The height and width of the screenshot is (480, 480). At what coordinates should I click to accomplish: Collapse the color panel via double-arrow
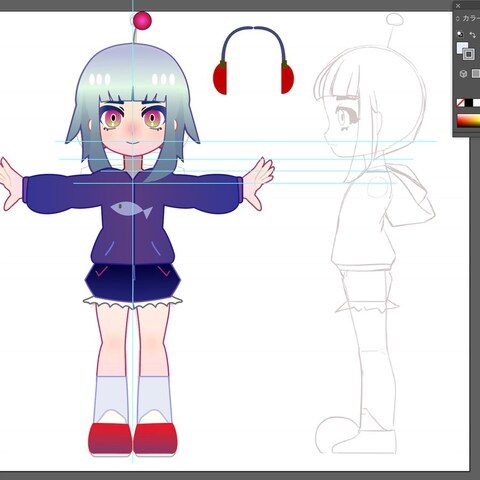tap(458, 19)
